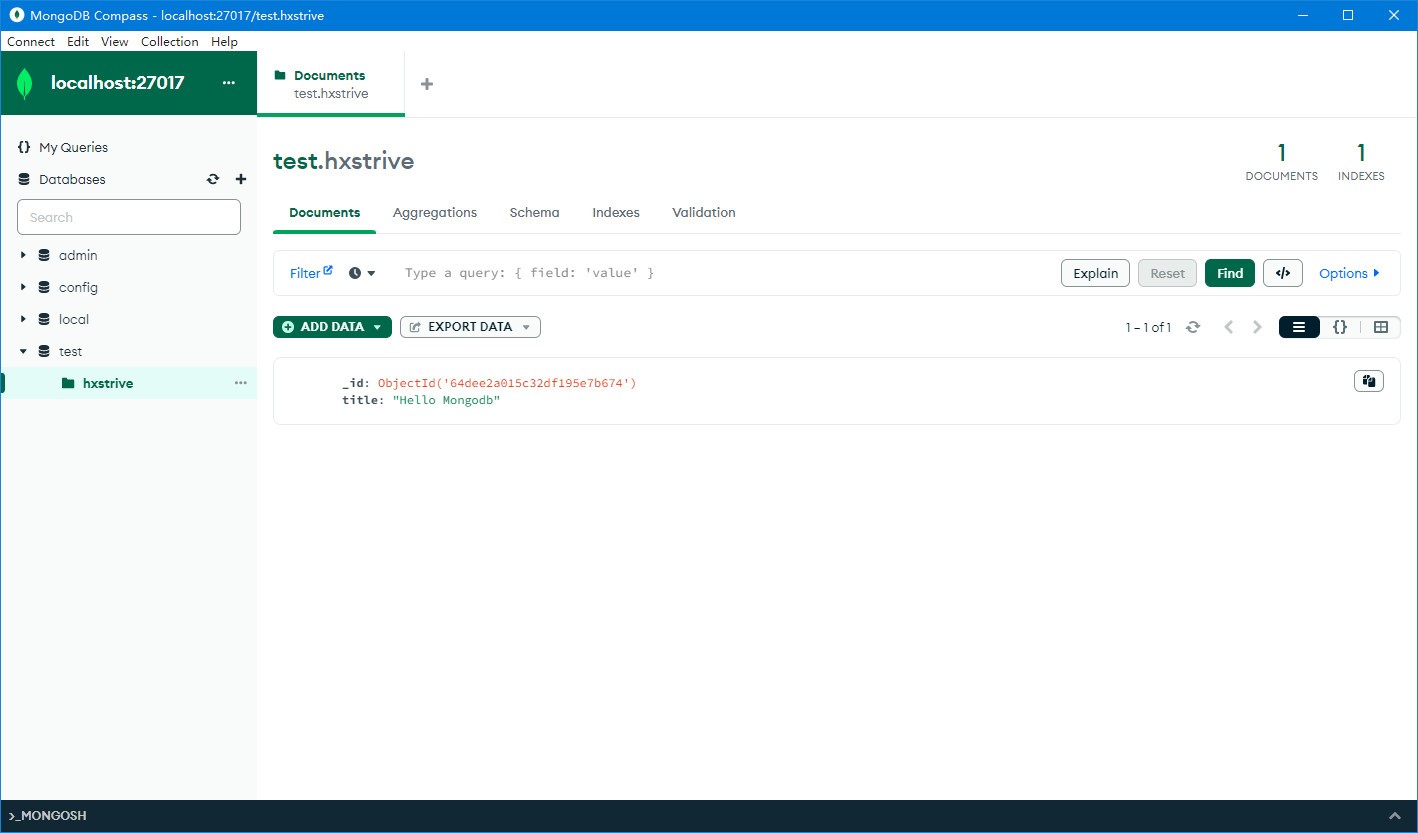
Task: Create a new database with plus icon
Action: (x=240, y=180)
